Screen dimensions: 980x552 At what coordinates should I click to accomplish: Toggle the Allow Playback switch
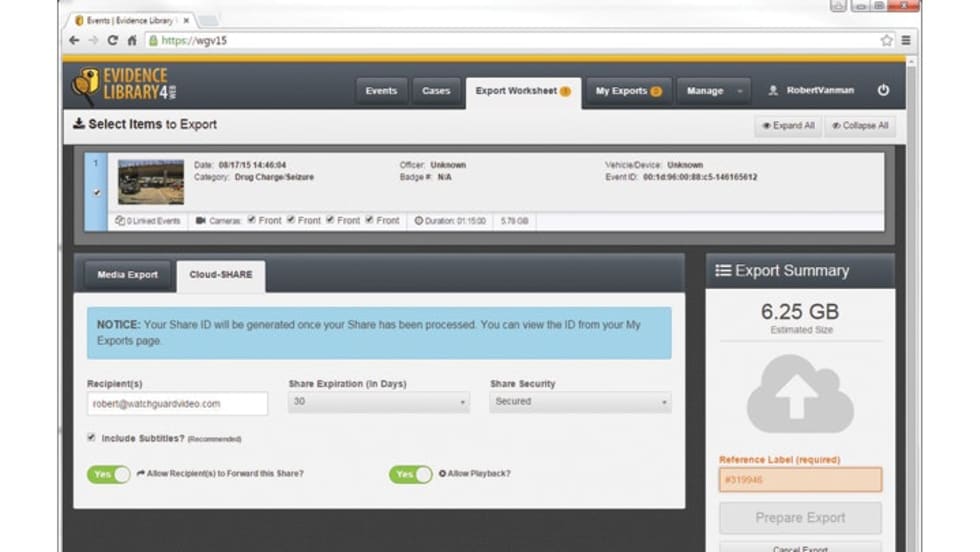(410, 474)
